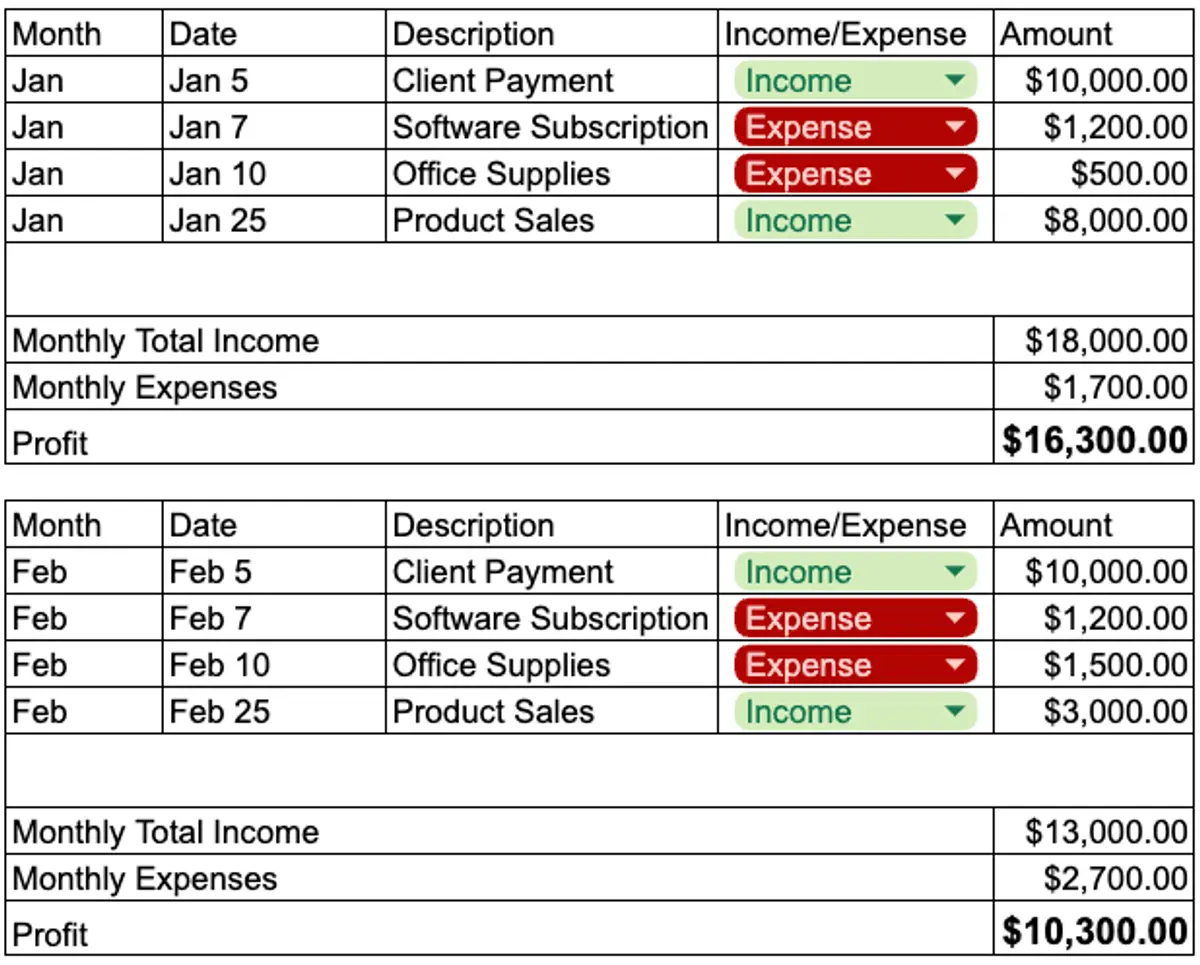Open Expense dropdown for Jan 7 Software Subscription
Image resolution: width=1200 pixels, height=965 pixels.
[855, 127]
